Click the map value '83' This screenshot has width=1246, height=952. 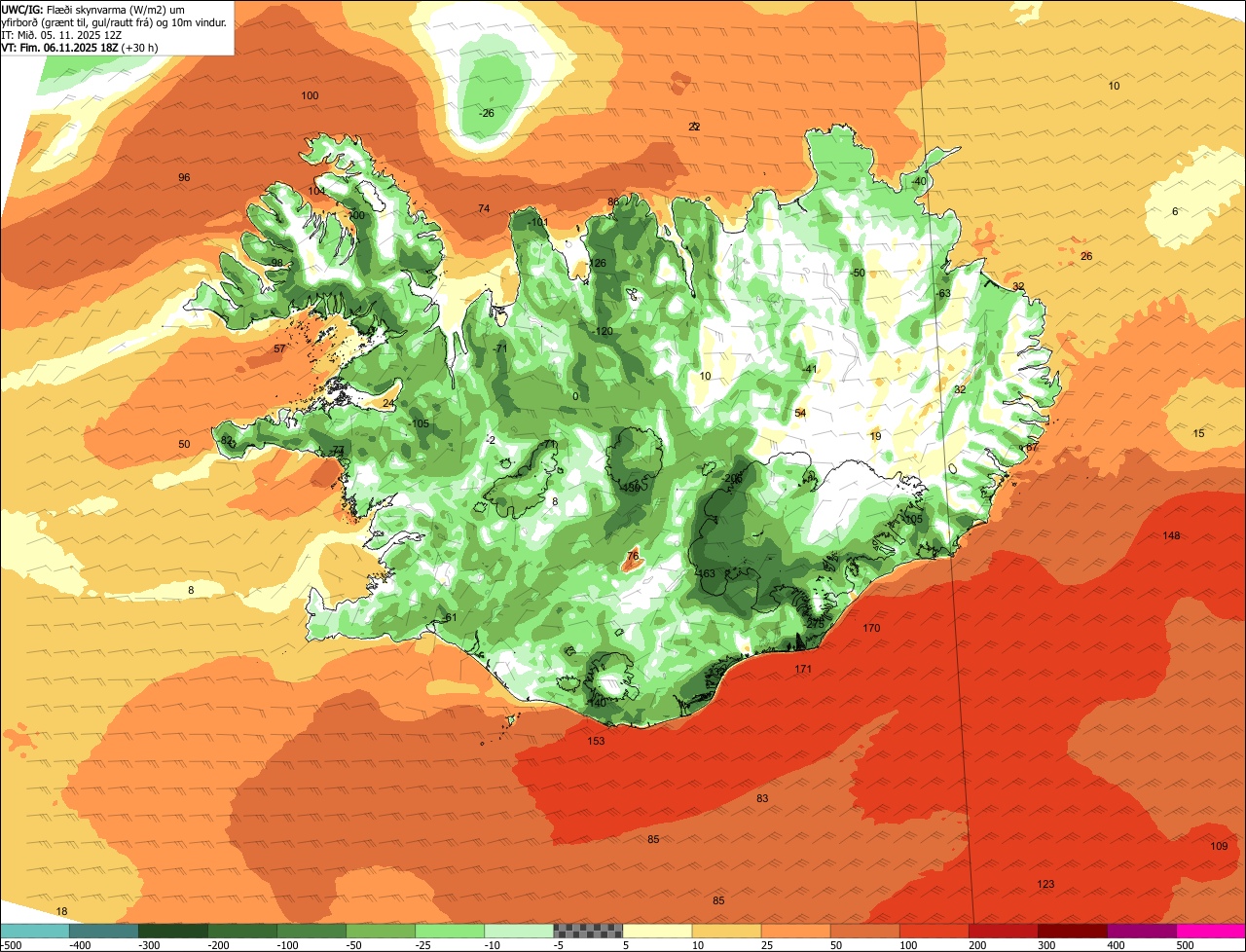(762, 798)
